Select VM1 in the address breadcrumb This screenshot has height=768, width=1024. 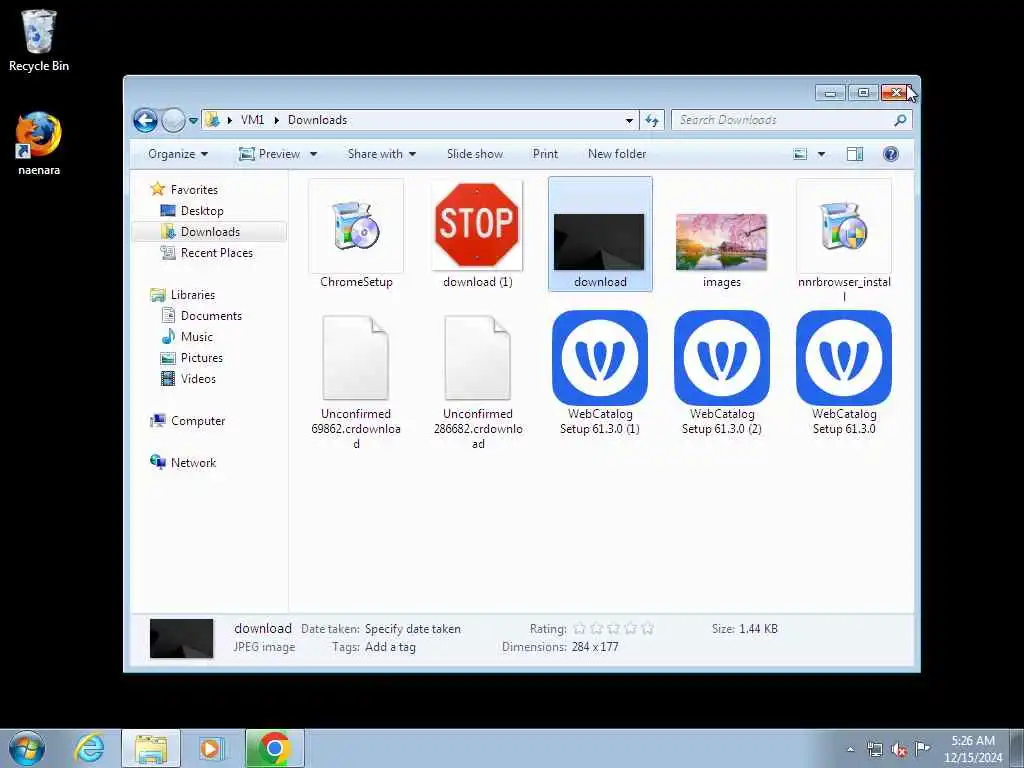tap(252, 120)
